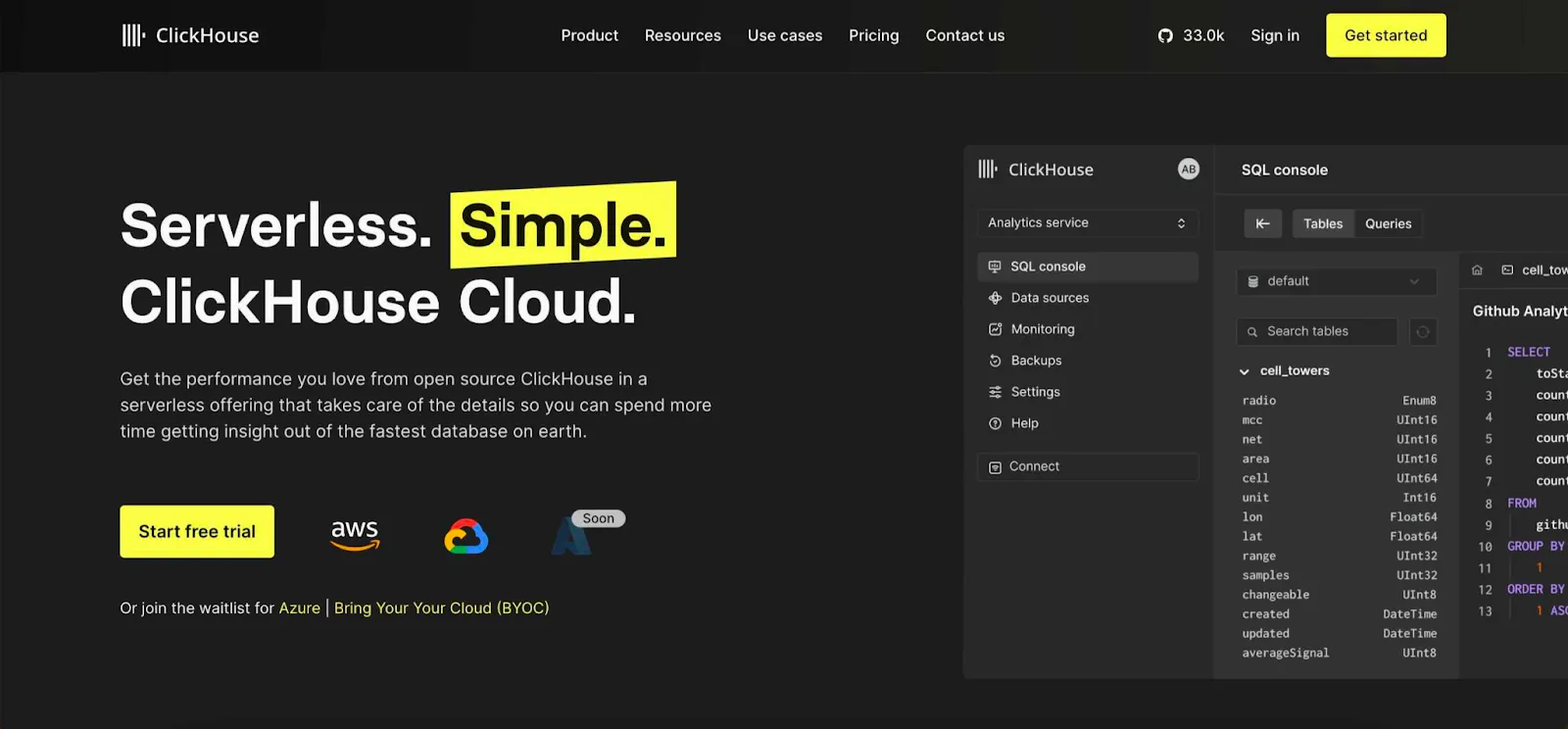Click the Settings sliders icon

point(995,392)
